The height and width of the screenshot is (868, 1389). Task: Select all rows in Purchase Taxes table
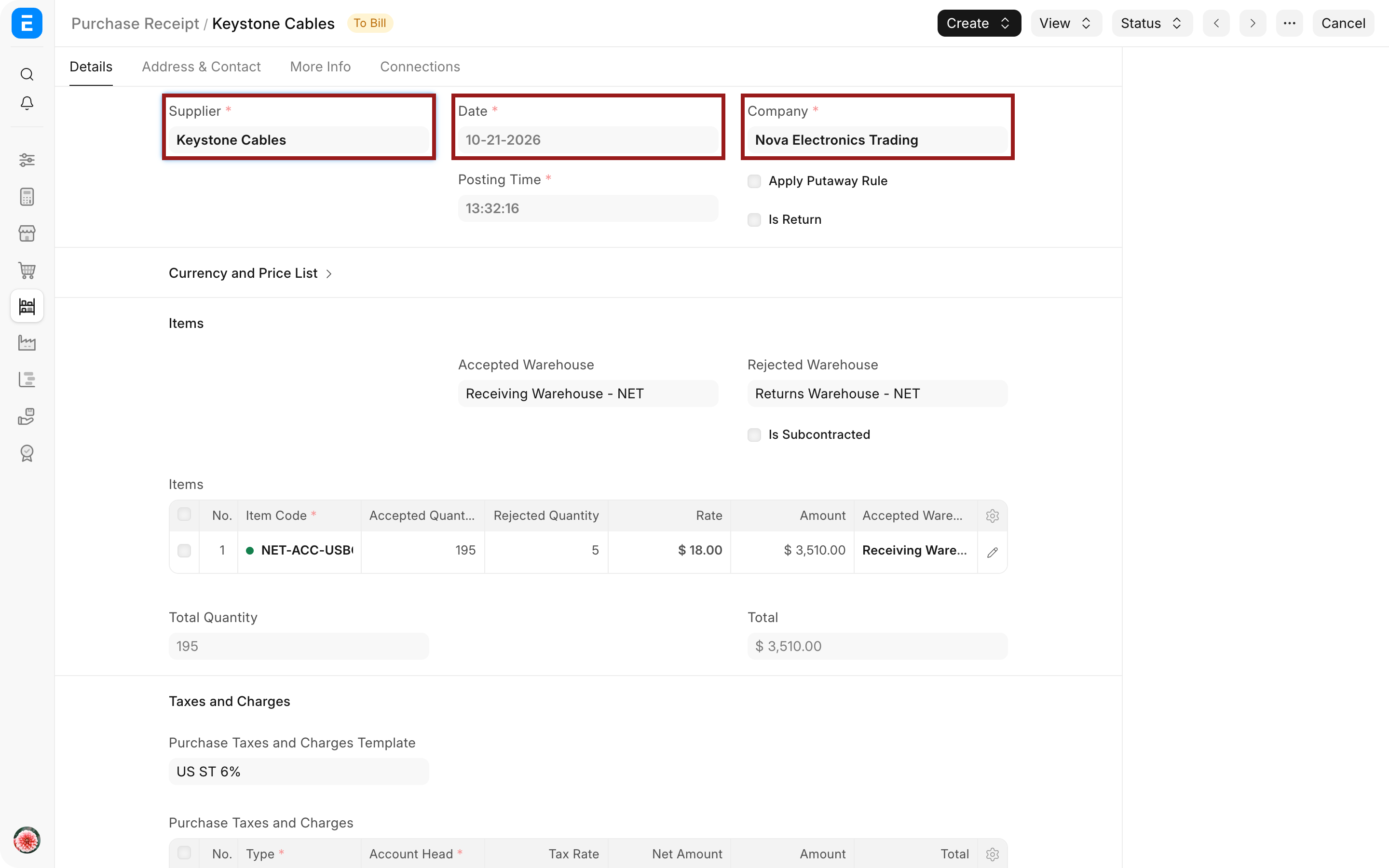click(184, 853)
